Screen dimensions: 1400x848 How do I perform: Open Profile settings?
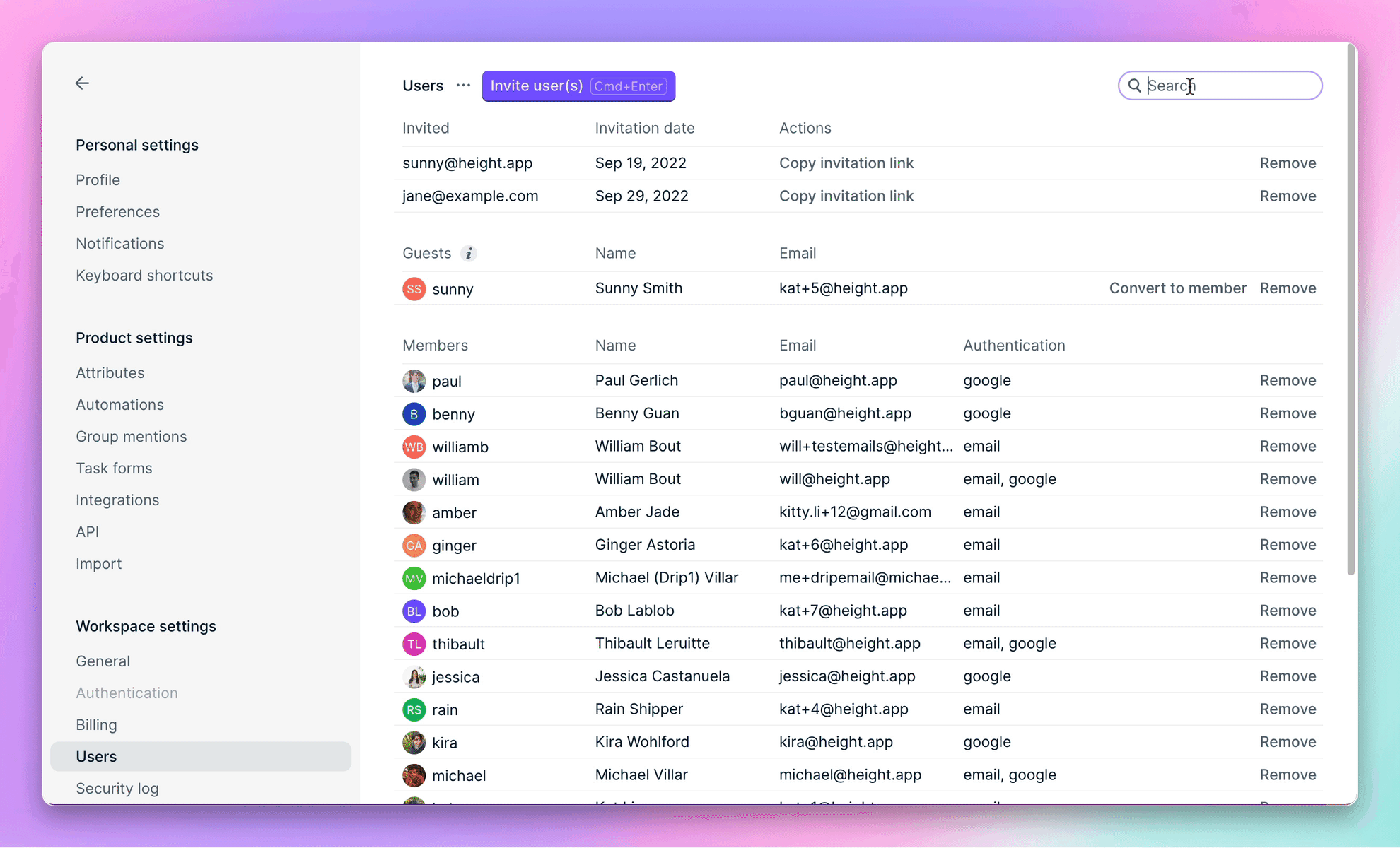click(98, 180)
